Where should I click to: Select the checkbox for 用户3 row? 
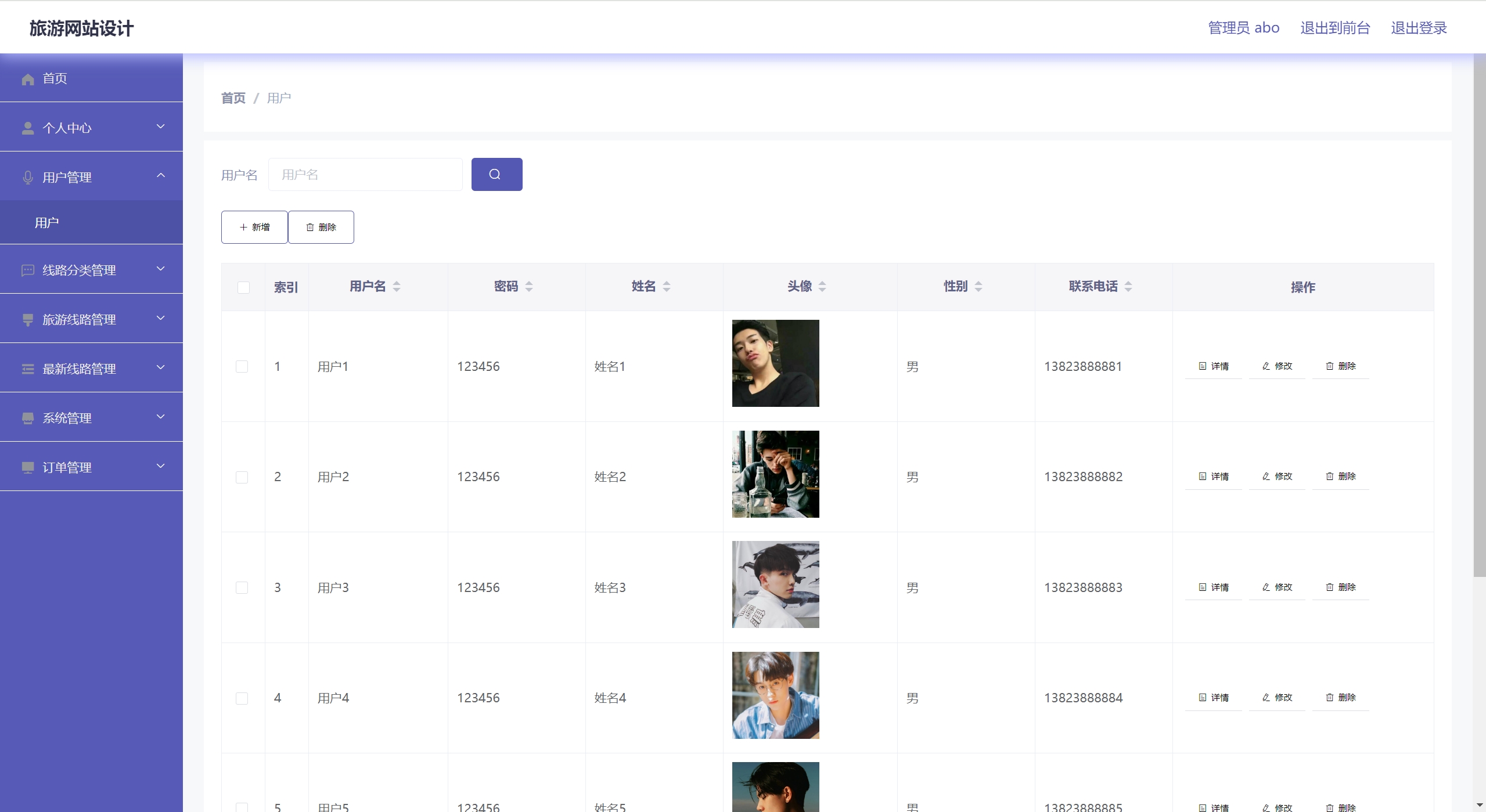click(242, 587)
